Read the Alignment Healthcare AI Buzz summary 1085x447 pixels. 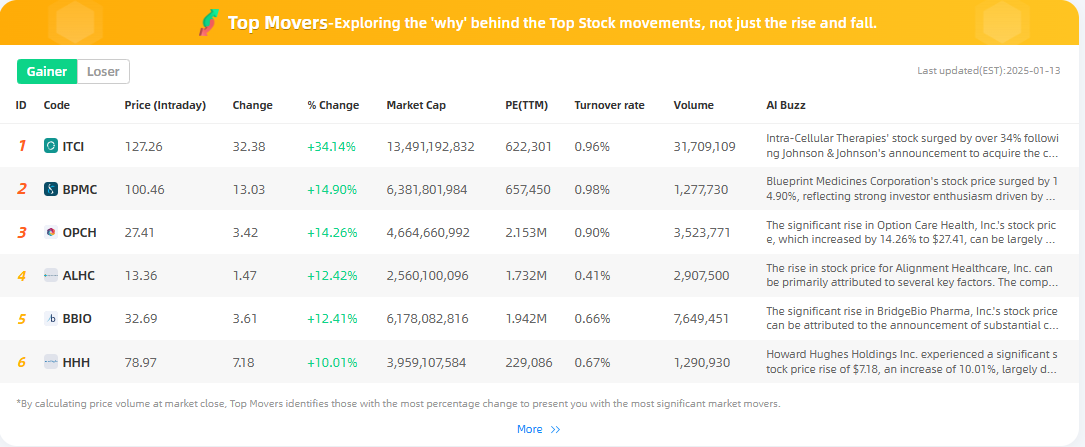[x=912, y=275]
